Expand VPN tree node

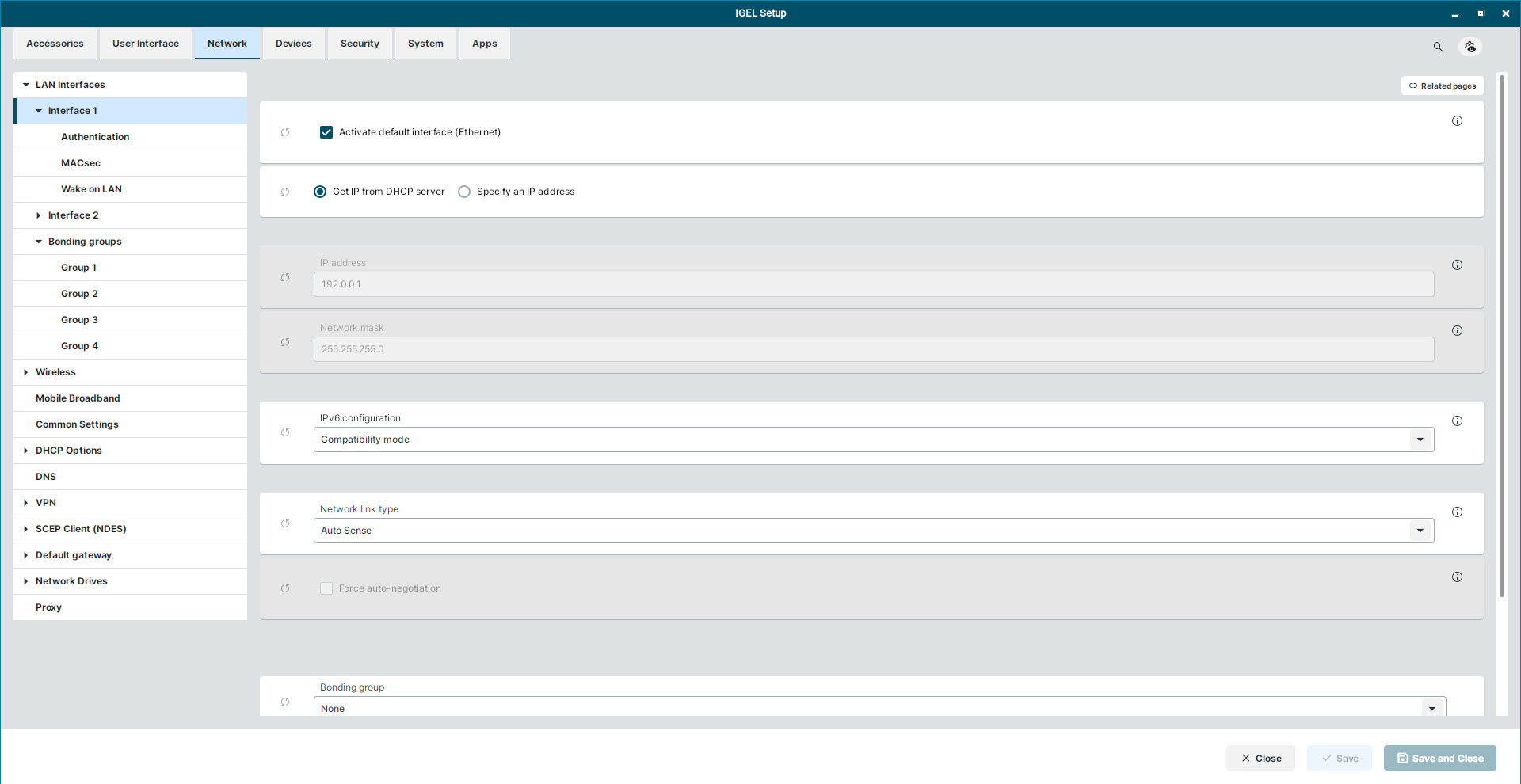point(26,503)
